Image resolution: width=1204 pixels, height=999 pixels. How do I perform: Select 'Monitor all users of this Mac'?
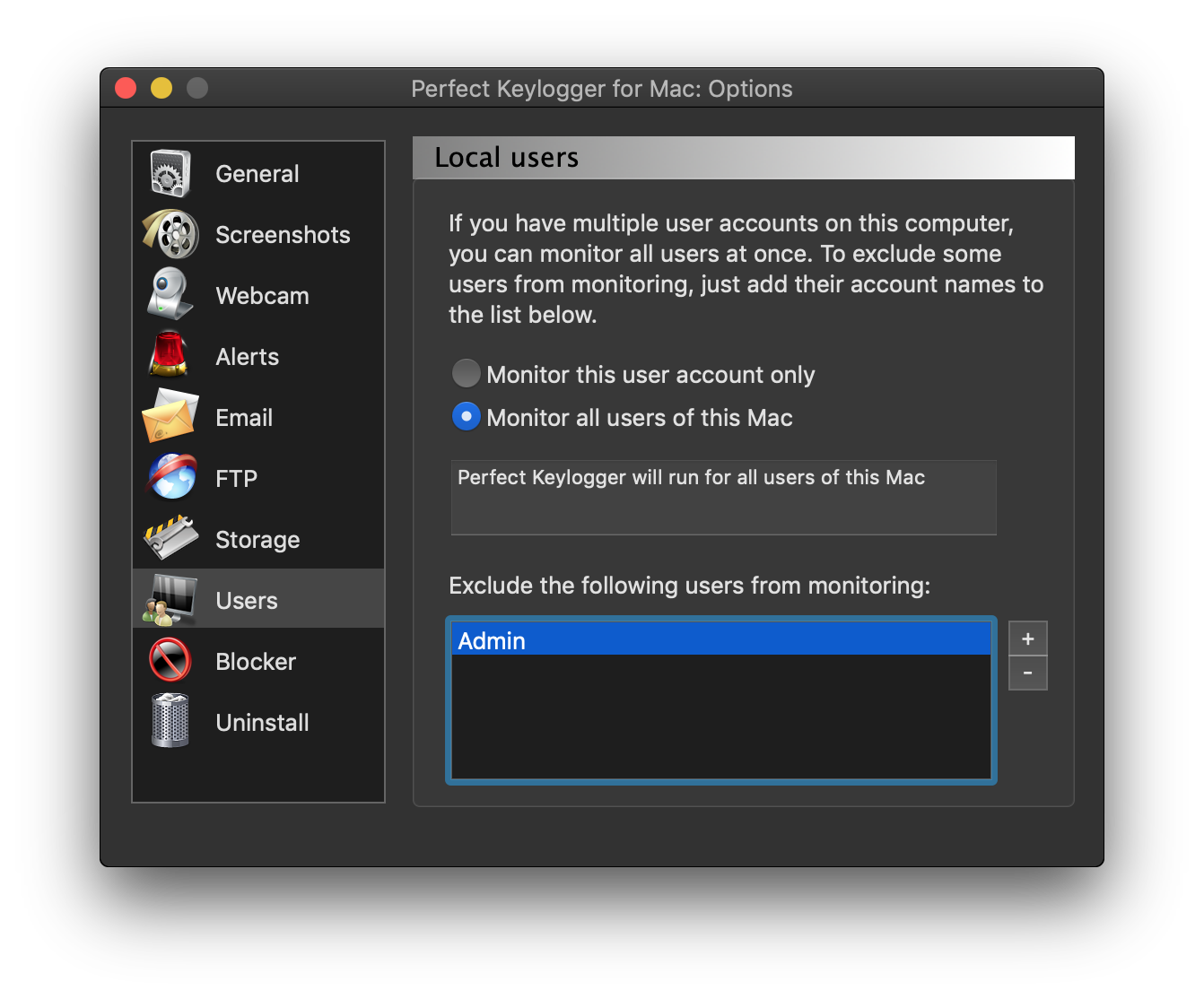pos(466,416)
